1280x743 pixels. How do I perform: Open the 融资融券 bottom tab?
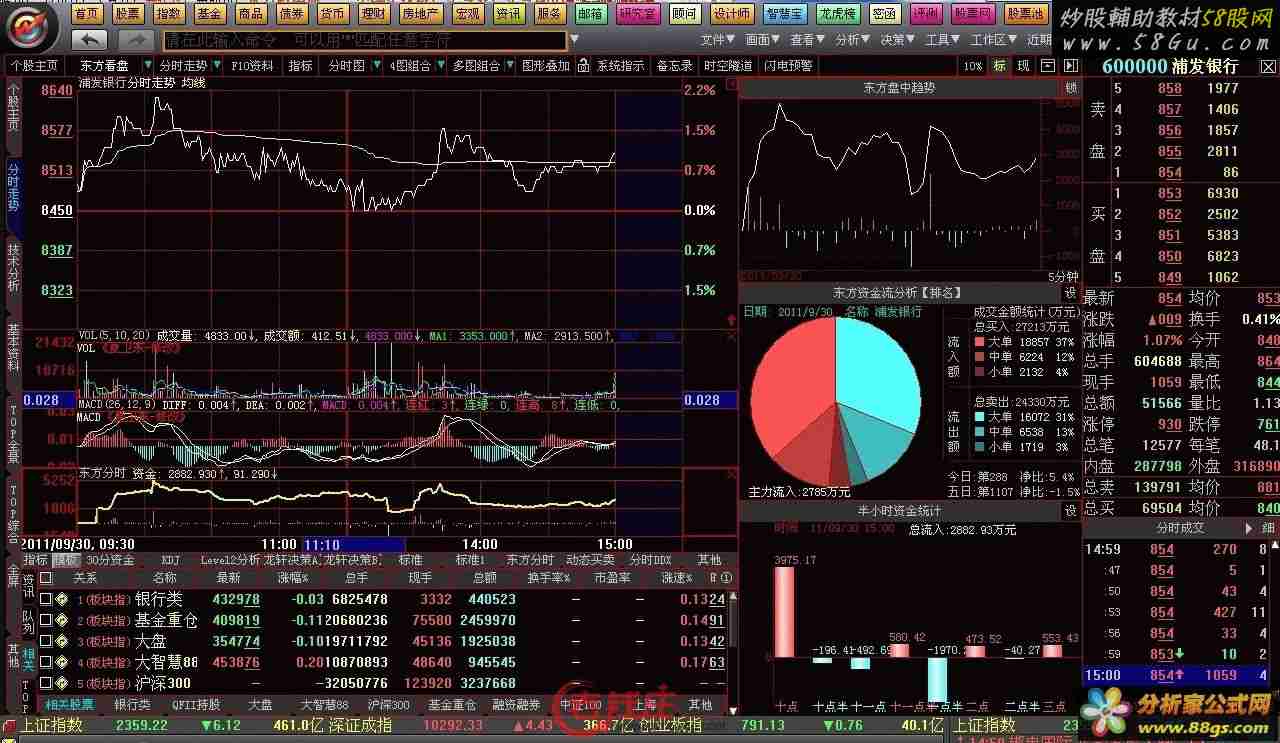coord(516,705)
